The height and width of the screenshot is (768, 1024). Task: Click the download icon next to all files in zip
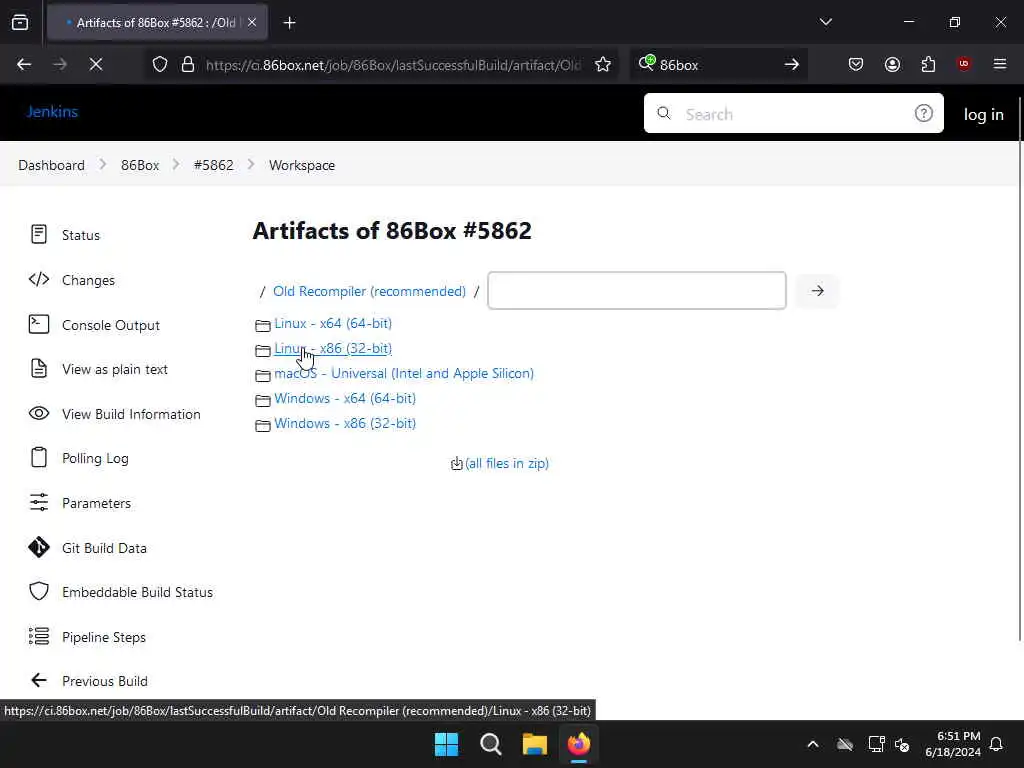(456, 464)
